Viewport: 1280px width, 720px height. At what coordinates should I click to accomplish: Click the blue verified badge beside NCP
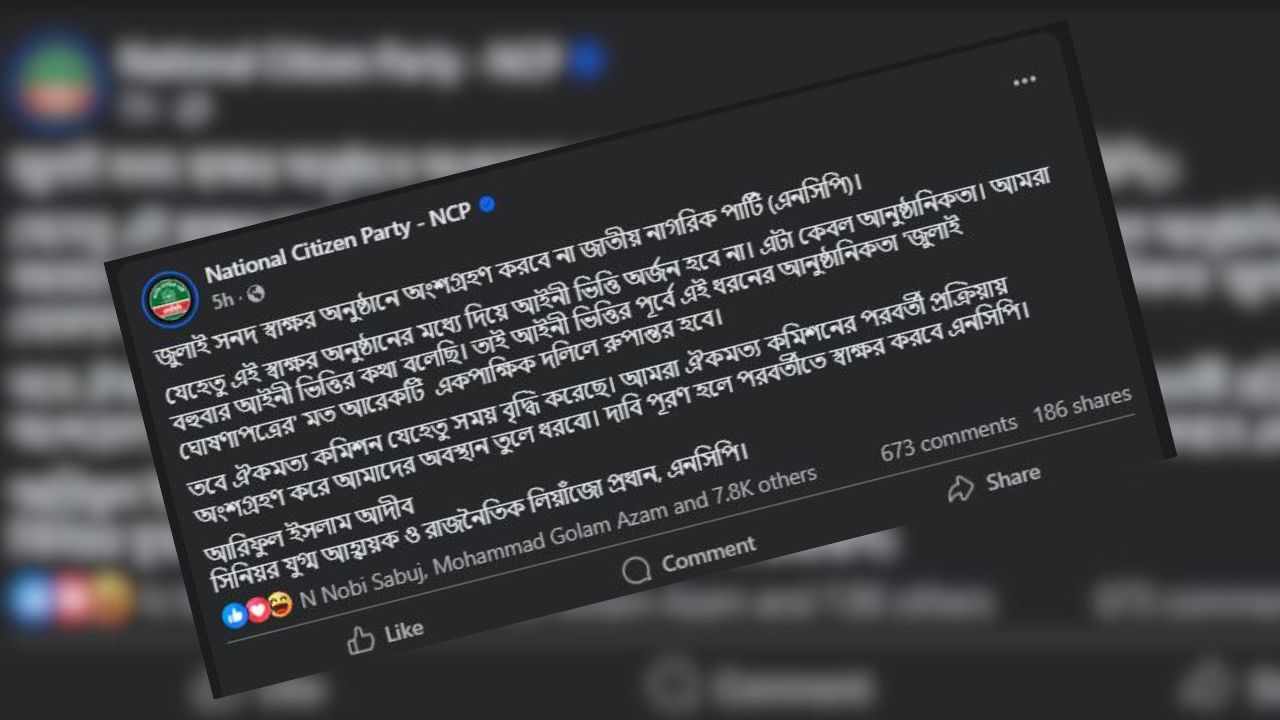click(487, 204)
